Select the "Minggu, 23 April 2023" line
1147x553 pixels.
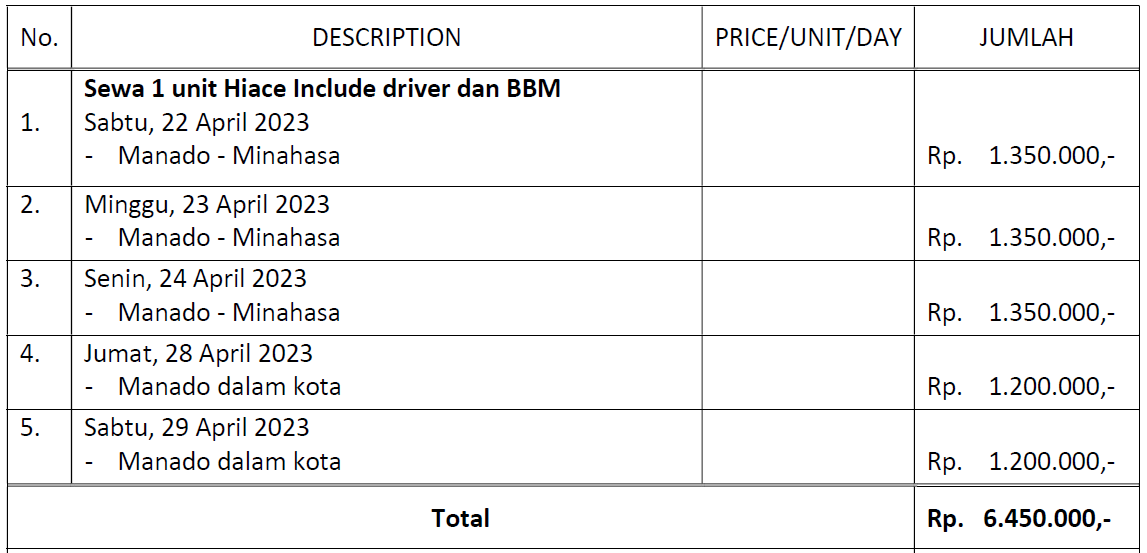[207, 205]
